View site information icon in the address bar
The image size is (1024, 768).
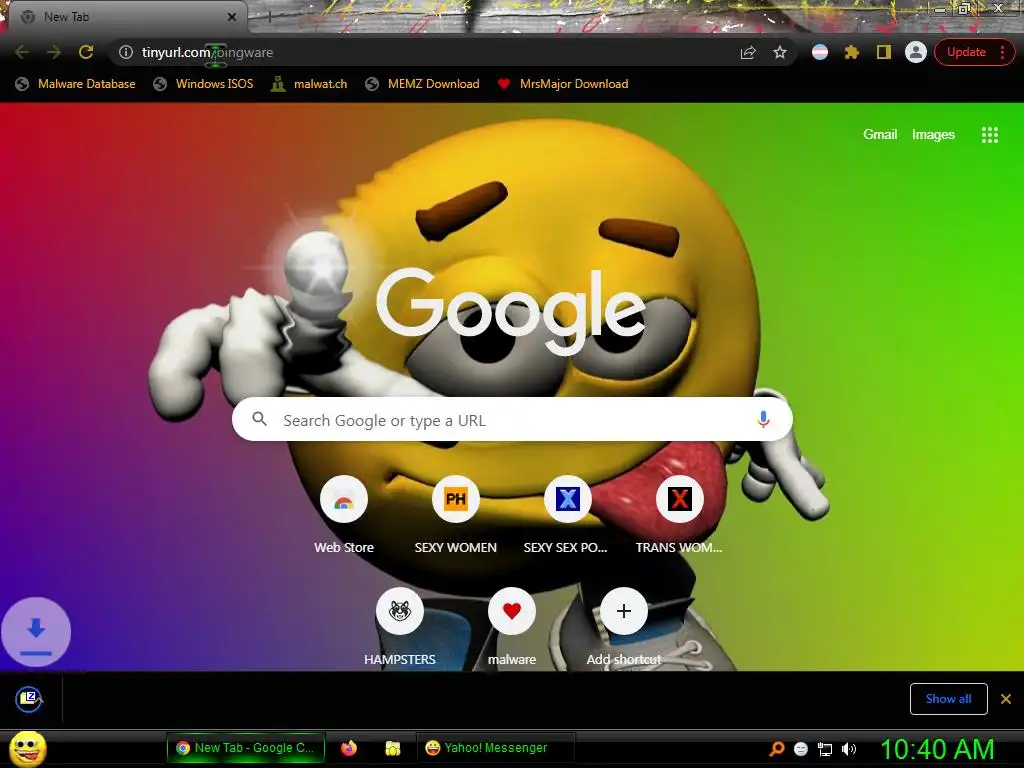(126, 52)
